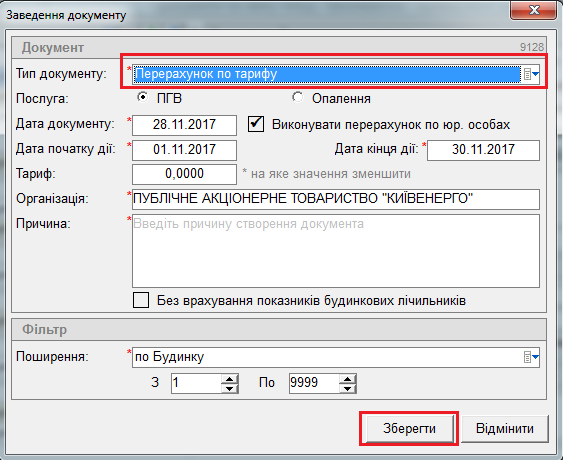Enable Без врахування показників будинкових лічильників

coord(141,300)
